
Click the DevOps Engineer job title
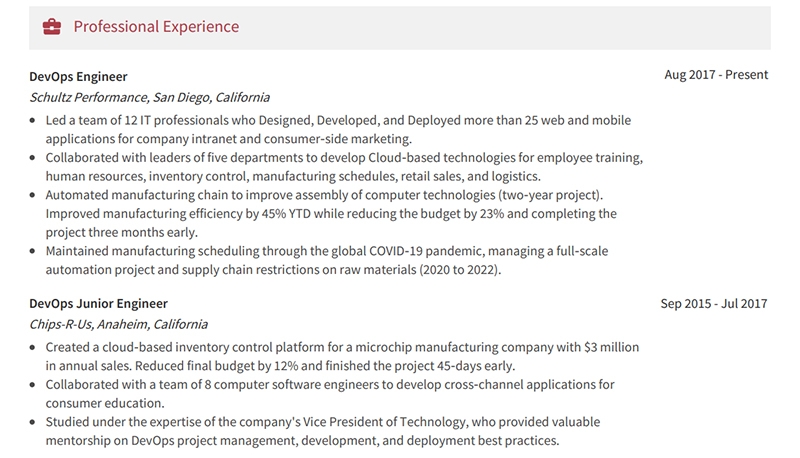[x=78, y=77]
